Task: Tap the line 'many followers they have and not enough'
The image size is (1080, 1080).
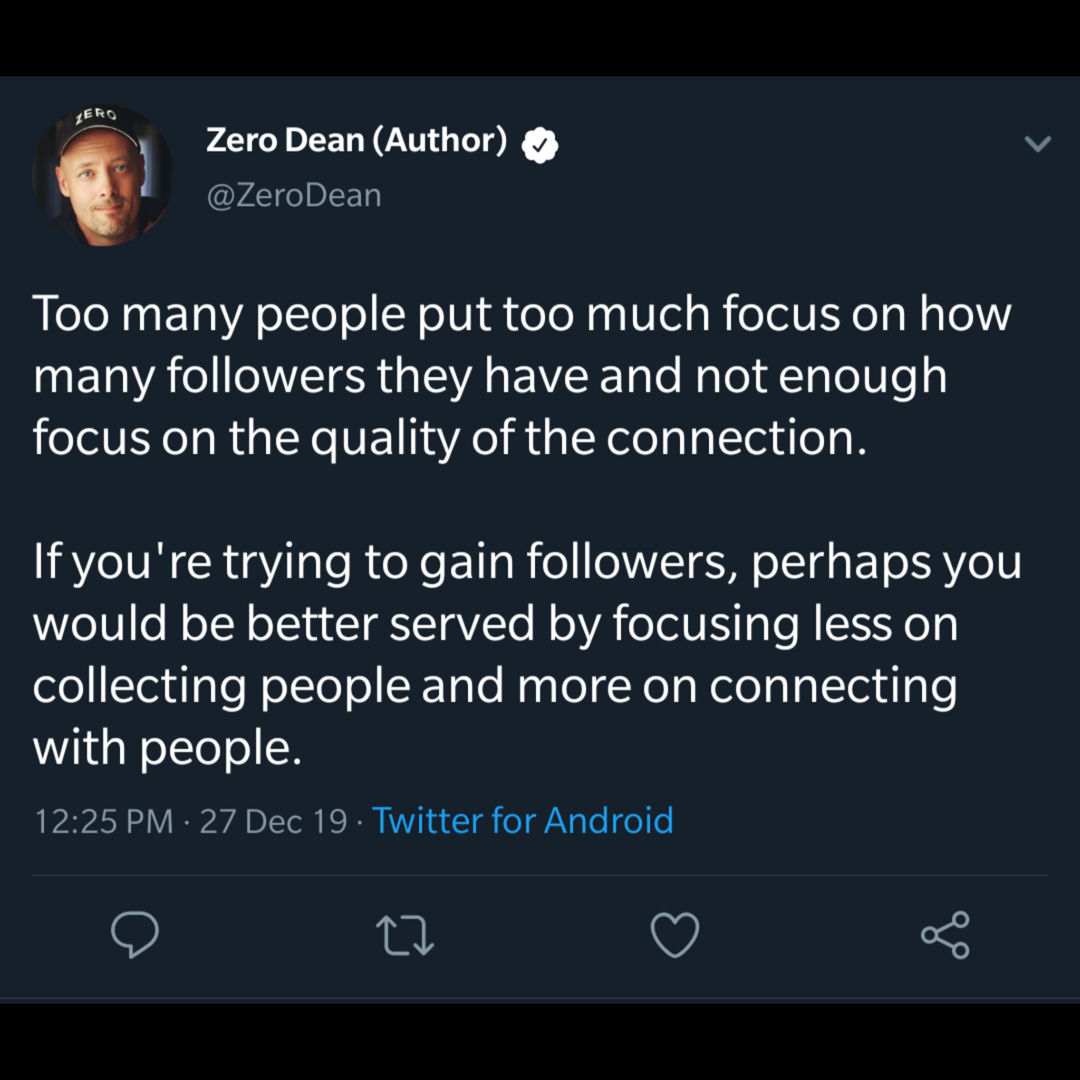Action: [490, 377]
